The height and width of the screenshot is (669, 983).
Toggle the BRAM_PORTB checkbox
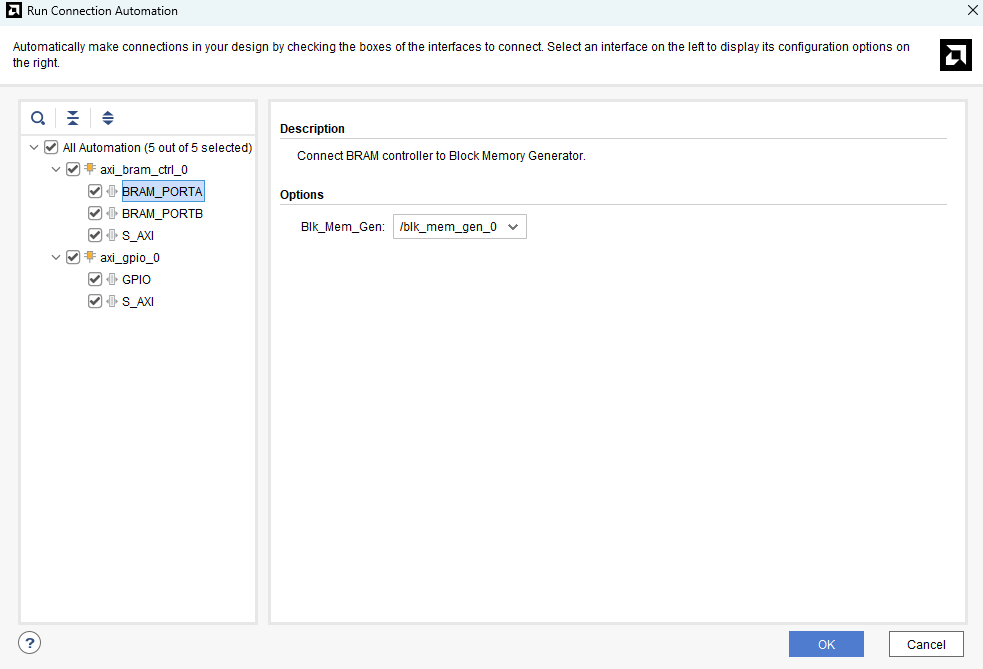pos(95,214)
